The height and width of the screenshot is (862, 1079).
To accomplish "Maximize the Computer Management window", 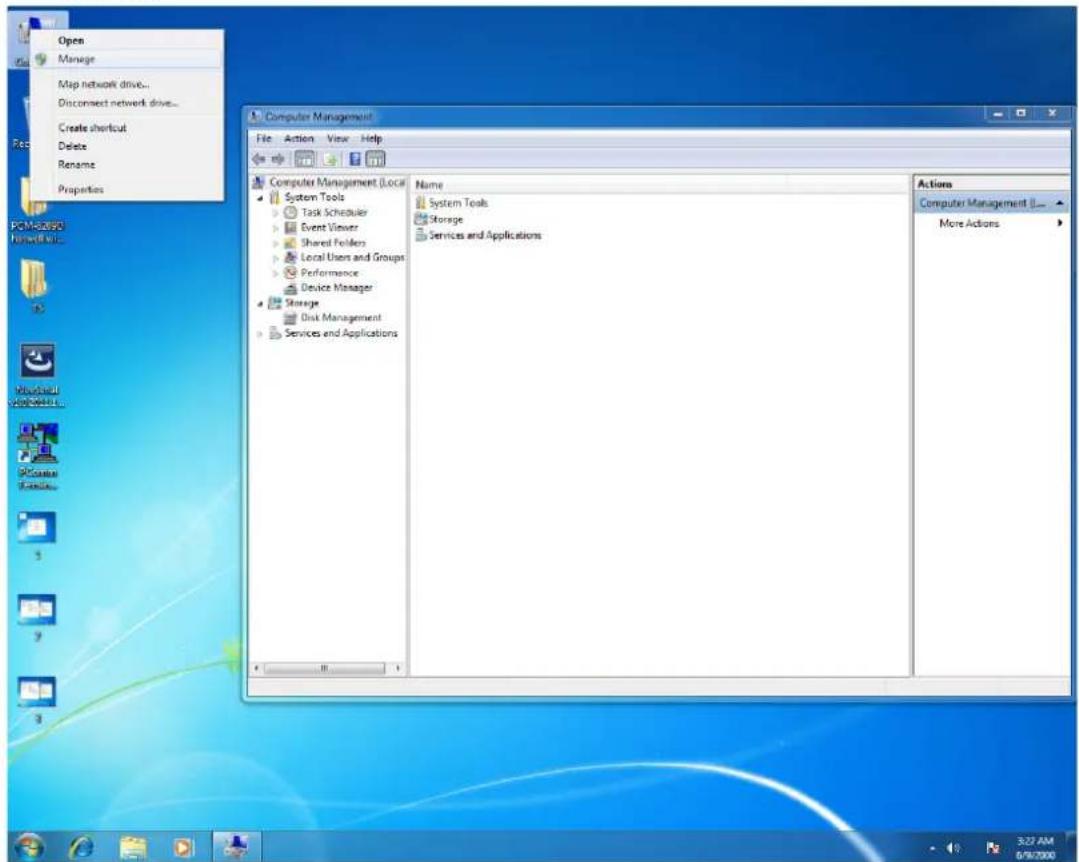I will coord(1022,114).
